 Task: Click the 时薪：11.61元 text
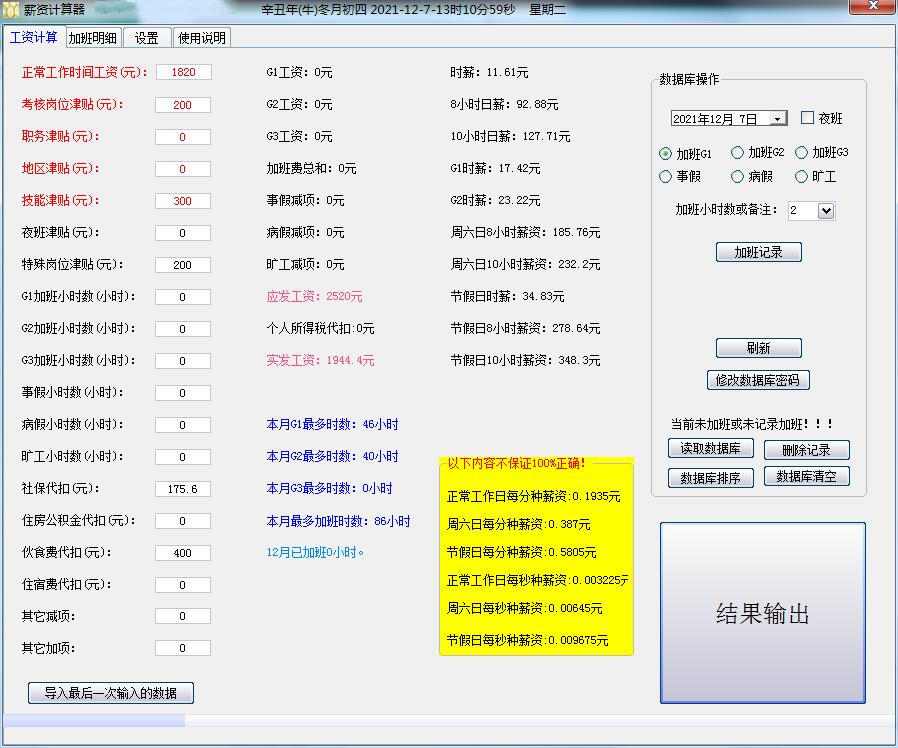[489, 72]
